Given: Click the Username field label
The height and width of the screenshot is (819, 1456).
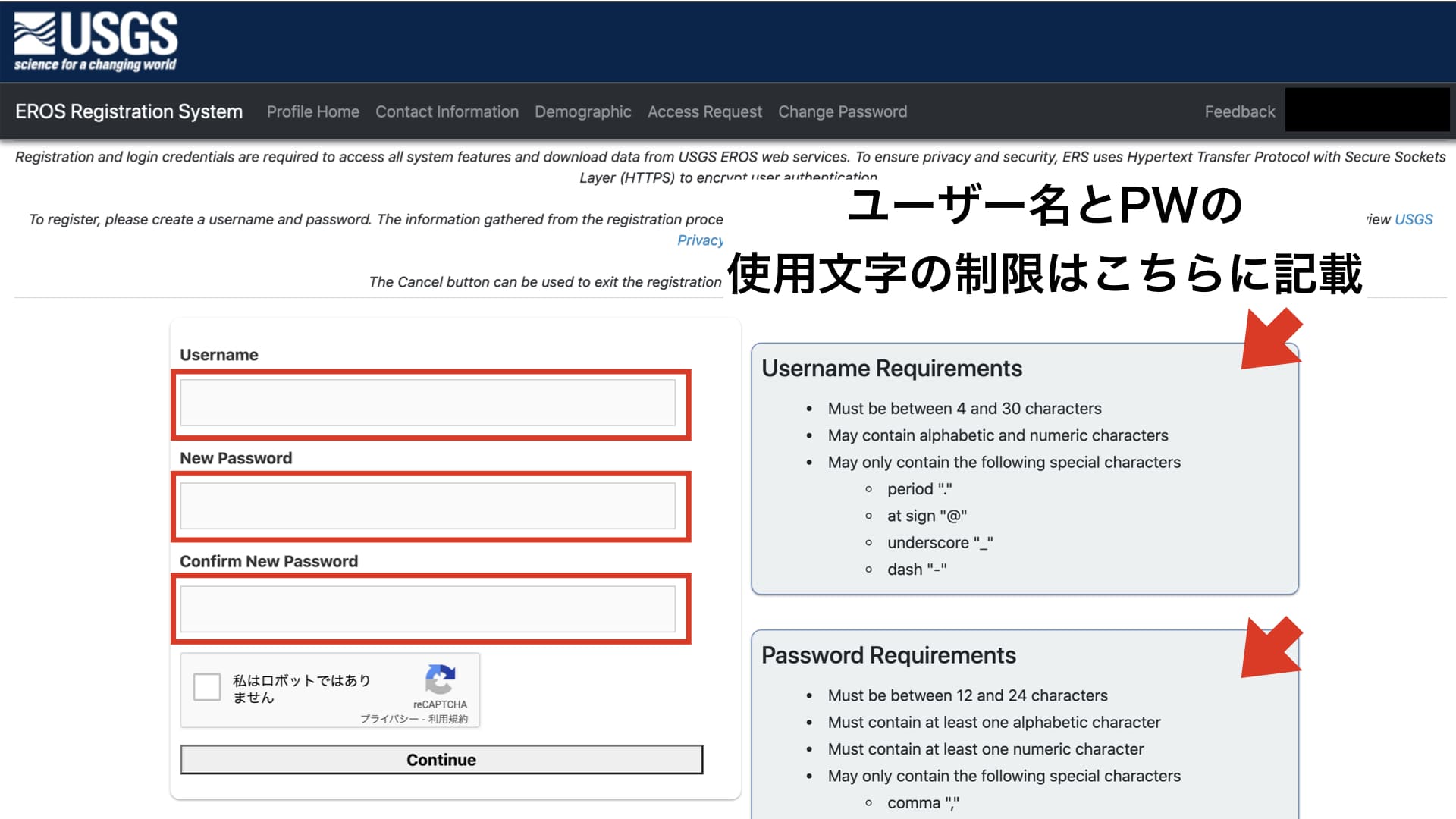Looking at the screenshot, I should coord(219,355).
